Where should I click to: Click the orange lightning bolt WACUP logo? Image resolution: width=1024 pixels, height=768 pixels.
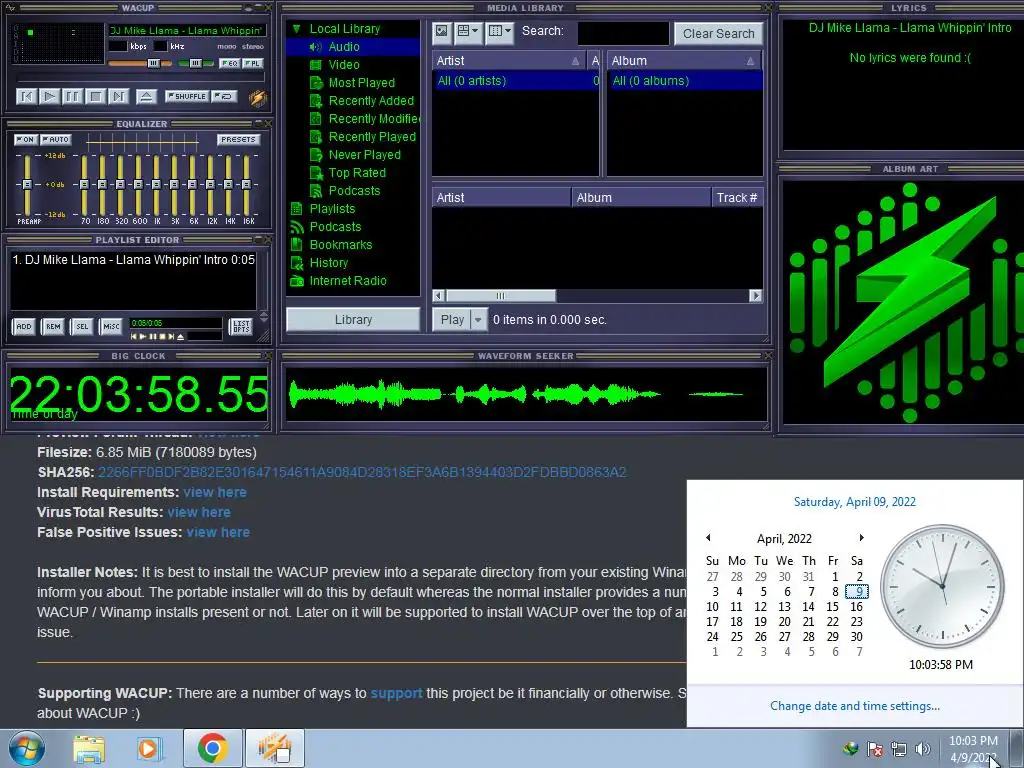[x=257, y=97]
